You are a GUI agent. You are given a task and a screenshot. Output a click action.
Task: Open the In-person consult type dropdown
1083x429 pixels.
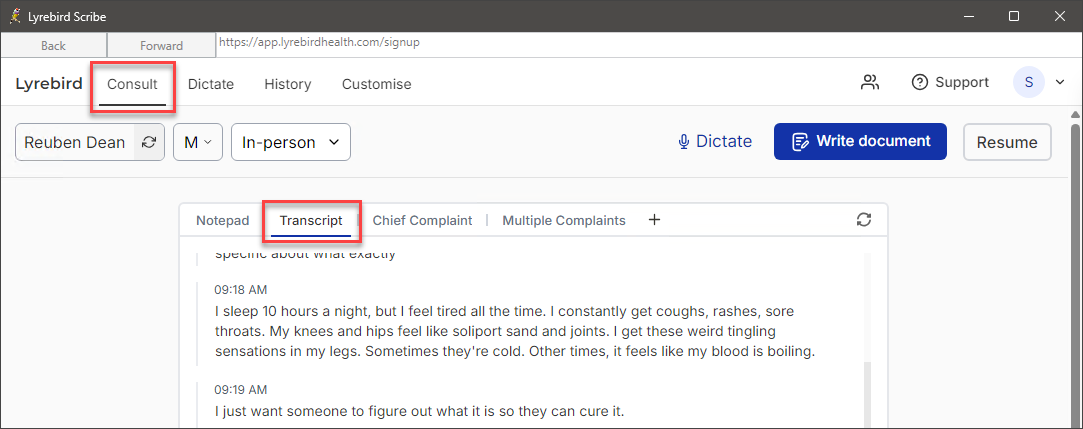[x=291, y=142]
